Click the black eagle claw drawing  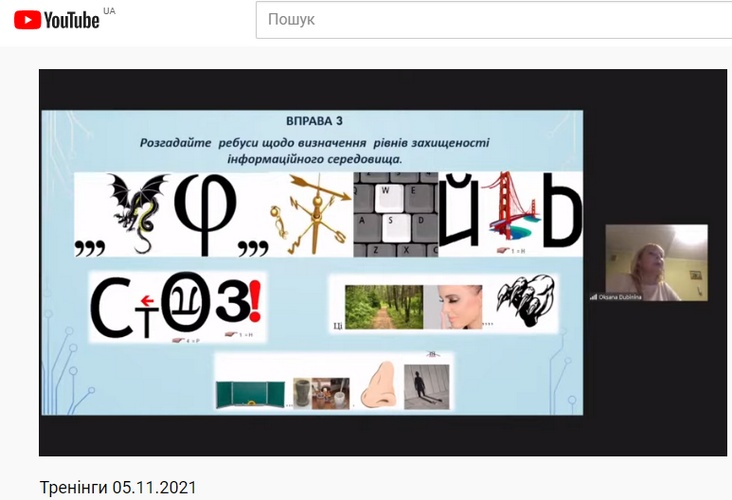[526, 300]
